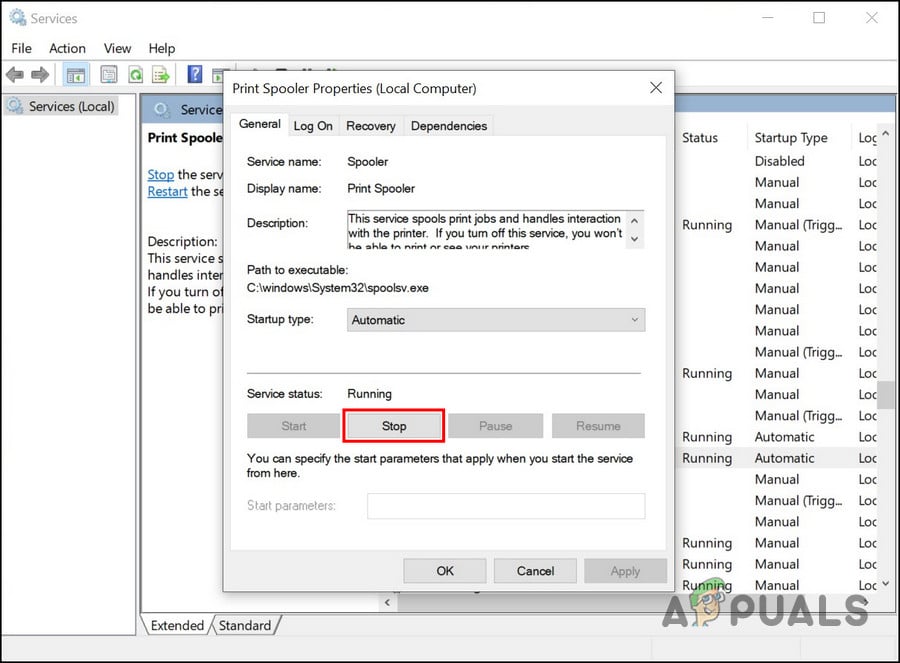Switch to the Standard view tab
The image size is (900, 663).
245,626
